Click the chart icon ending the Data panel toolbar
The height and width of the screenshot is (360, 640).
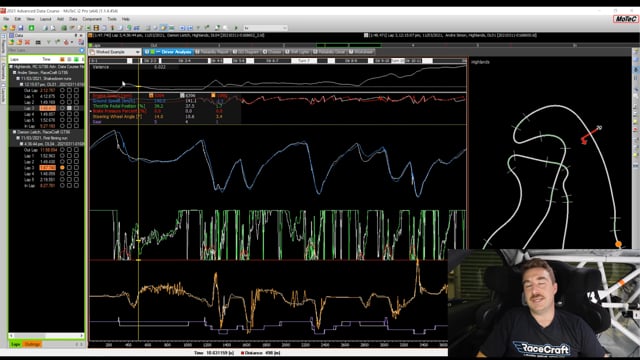point(81,42)
